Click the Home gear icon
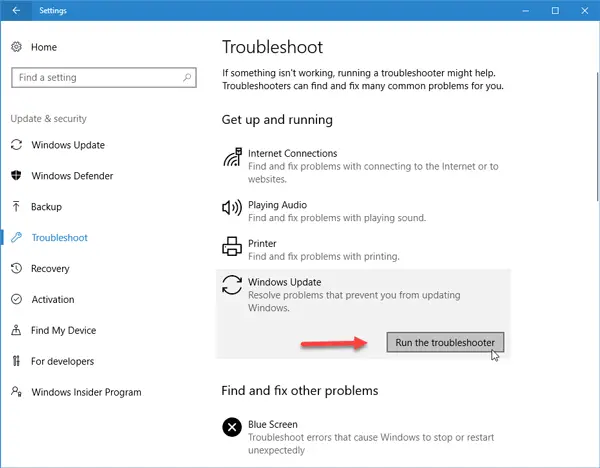This screenshot has height=468, width=600. 16,47
